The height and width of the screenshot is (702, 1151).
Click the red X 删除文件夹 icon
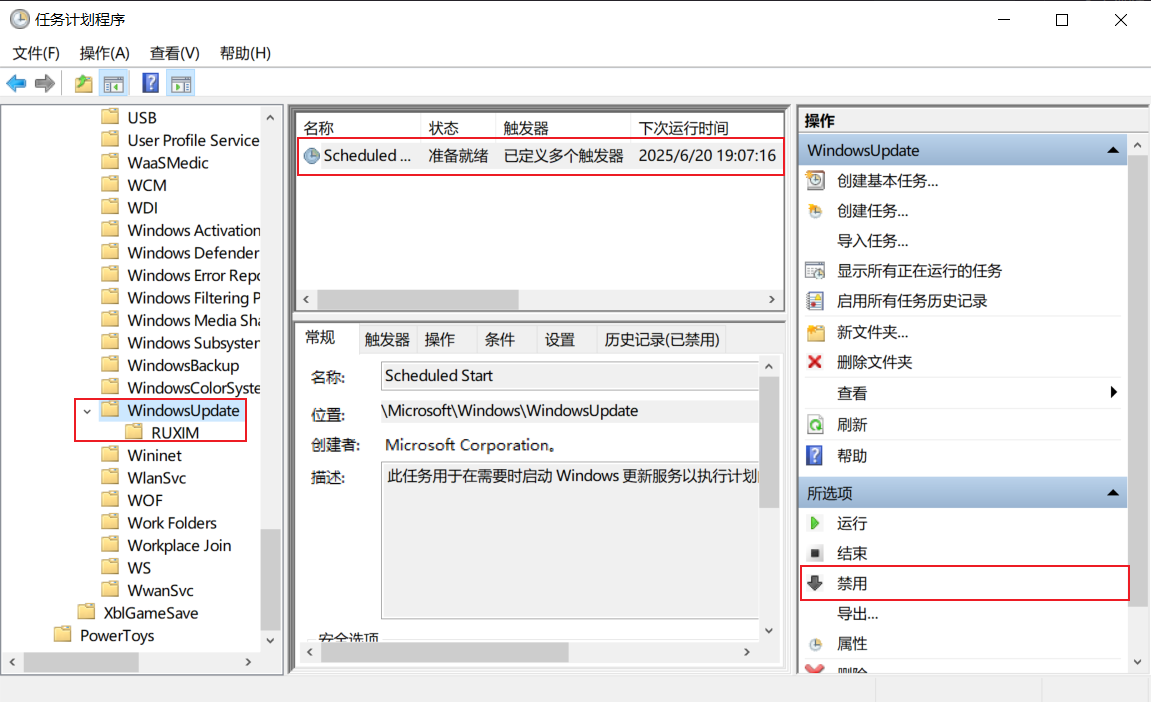coord(816,362)
